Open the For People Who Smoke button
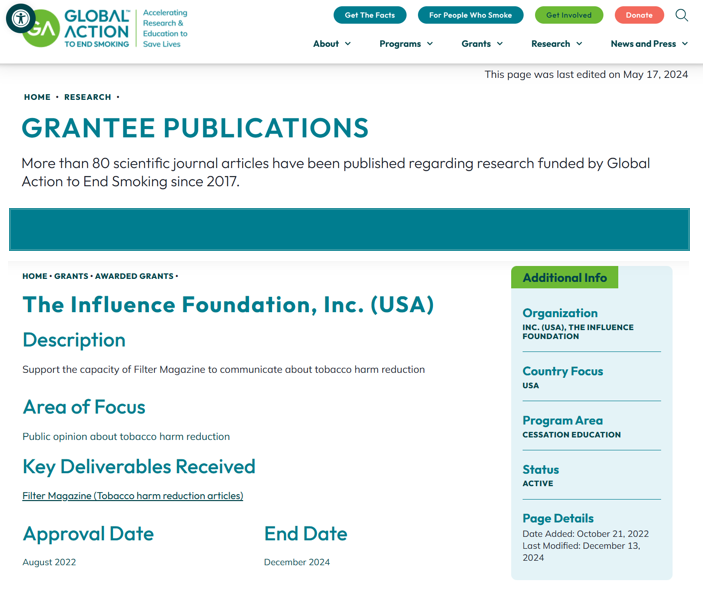 tap(470, 15)
